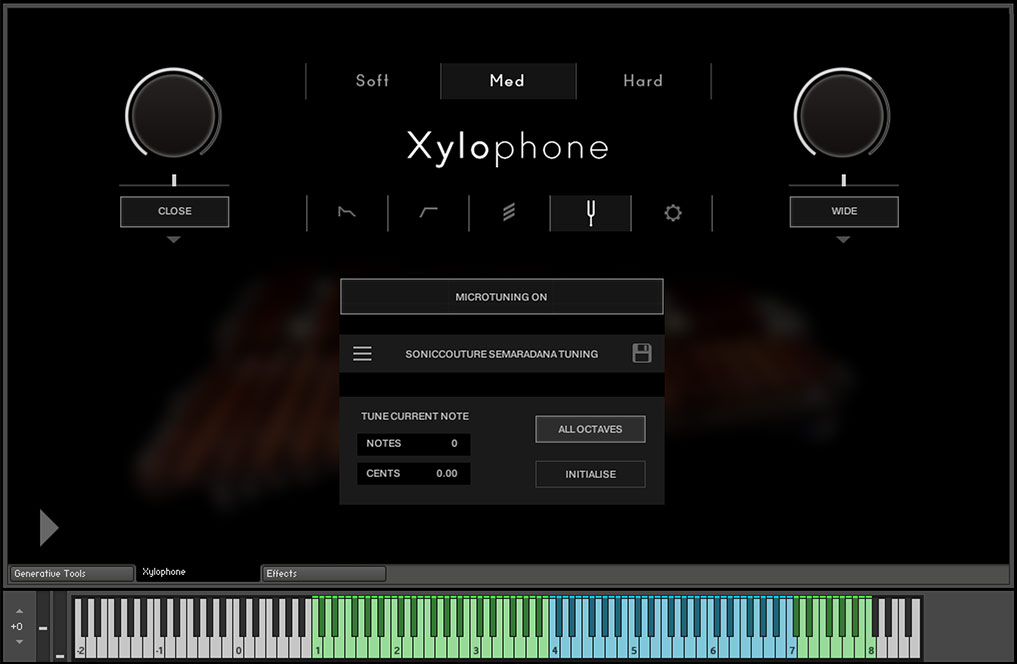Open the envelope settings icon
Screen dimensions: 1017x664
(x=347, y=212)
